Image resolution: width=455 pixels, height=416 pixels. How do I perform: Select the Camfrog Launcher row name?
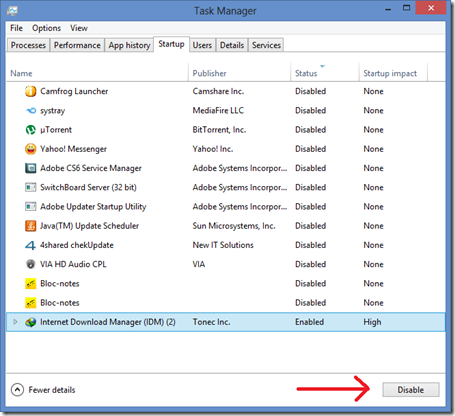click(x=74, y=91)
